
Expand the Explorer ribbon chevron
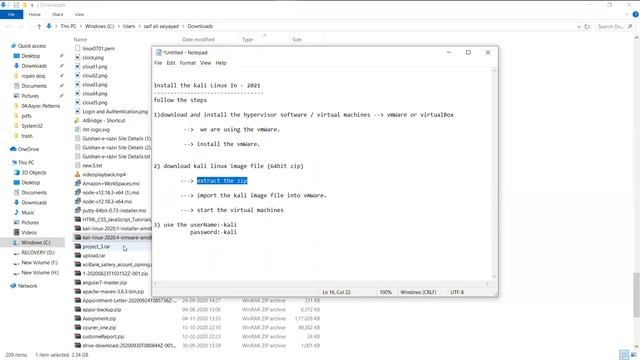click(x=627, y=14)
